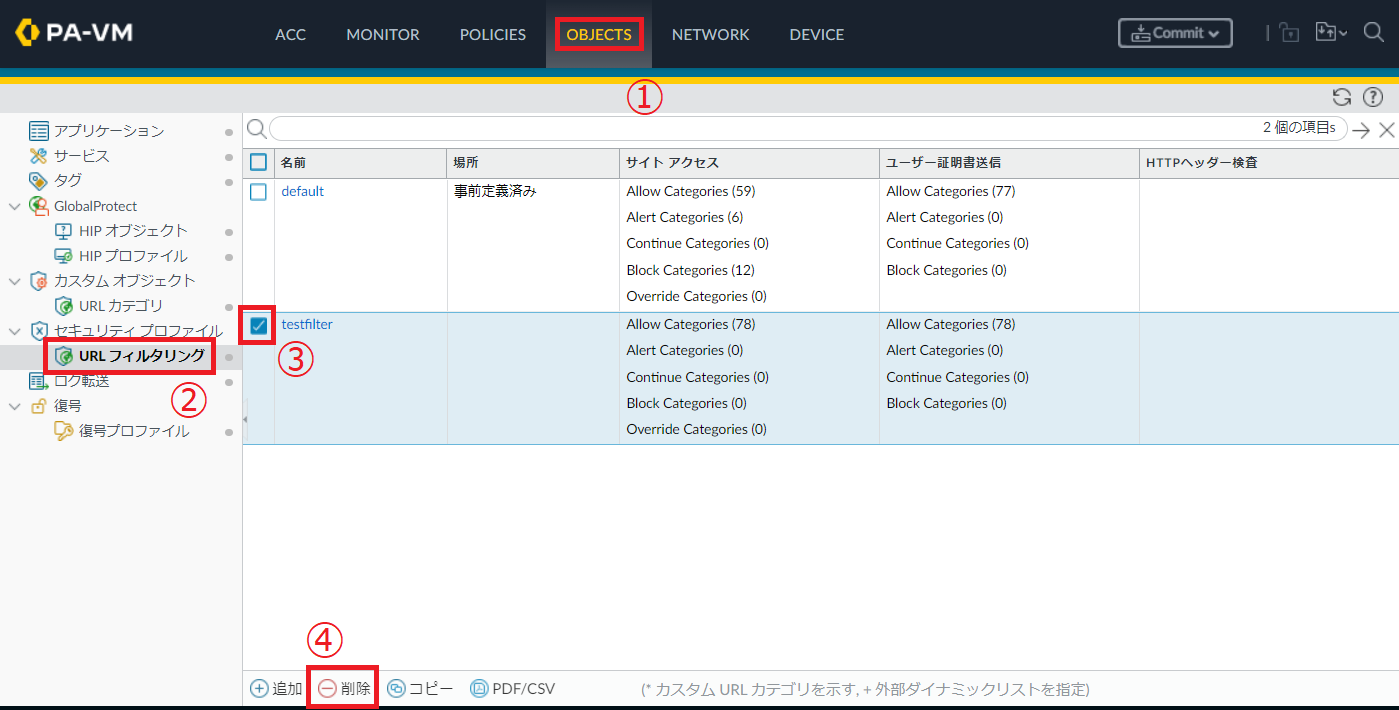Clear the filter with the X icon
Image resolution: width=1399 pixels, height=710 pixels.
1386,130
